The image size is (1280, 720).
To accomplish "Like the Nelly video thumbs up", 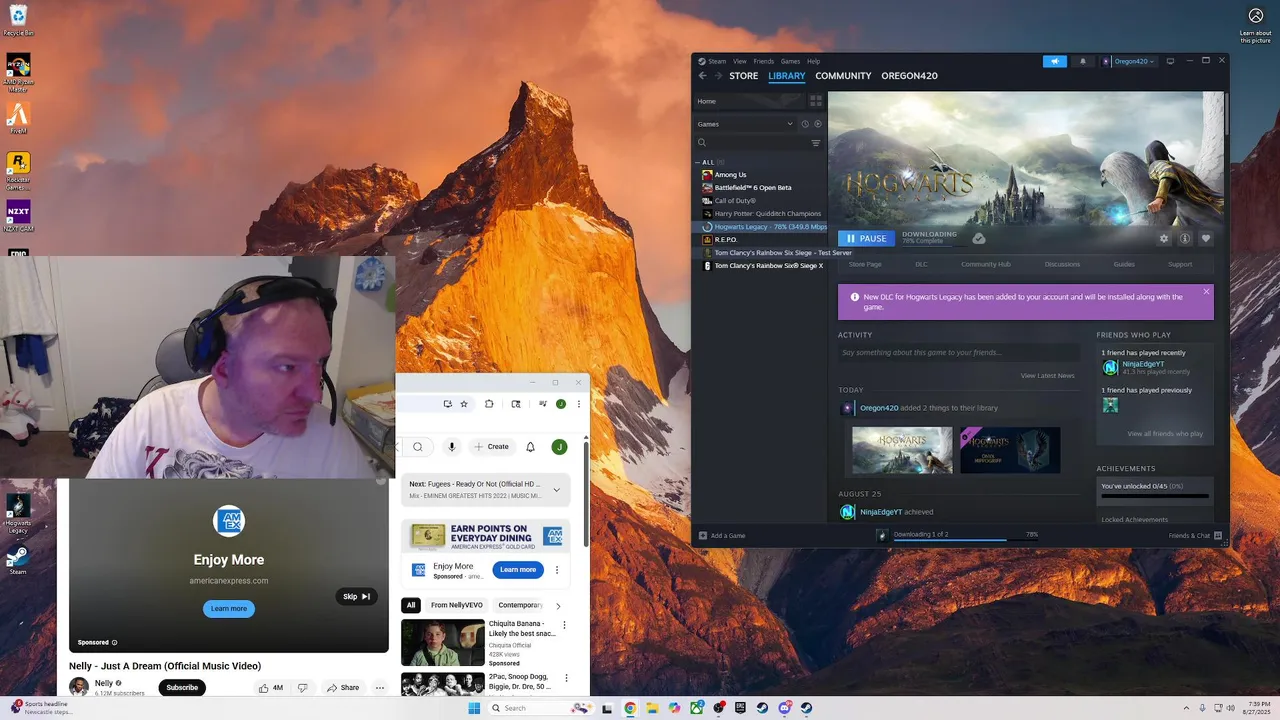I will coord(270,688).
